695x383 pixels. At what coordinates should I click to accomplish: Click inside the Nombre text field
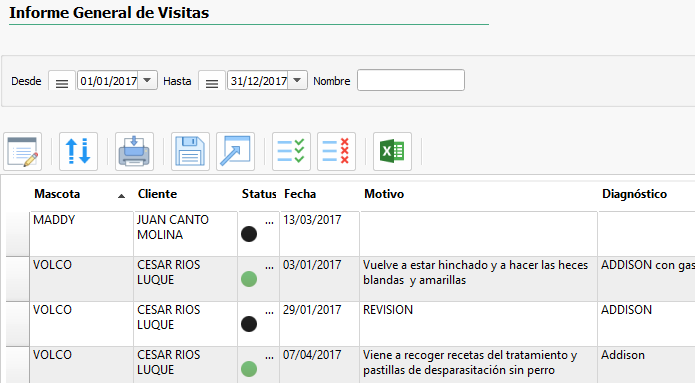tap(411, 80)
